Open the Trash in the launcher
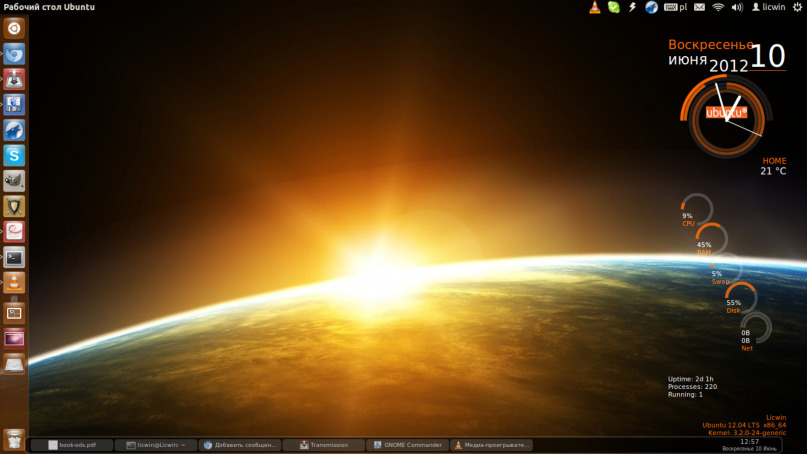 (14, 440)
